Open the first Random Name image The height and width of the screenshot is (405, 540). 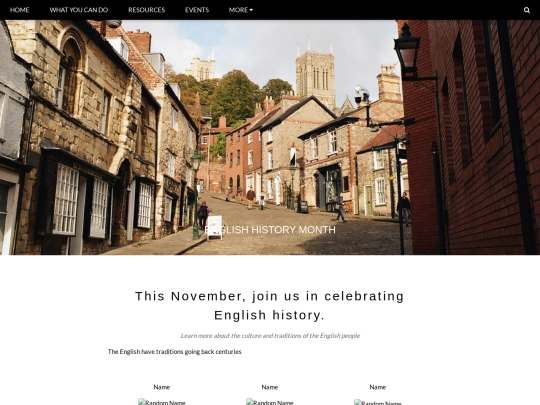coord(162,402)
